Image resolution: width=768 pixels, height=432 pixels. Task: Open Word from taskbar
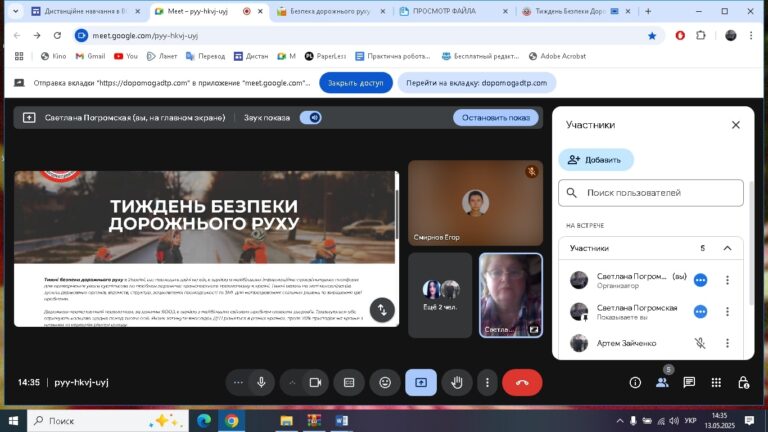coord(342,421)
